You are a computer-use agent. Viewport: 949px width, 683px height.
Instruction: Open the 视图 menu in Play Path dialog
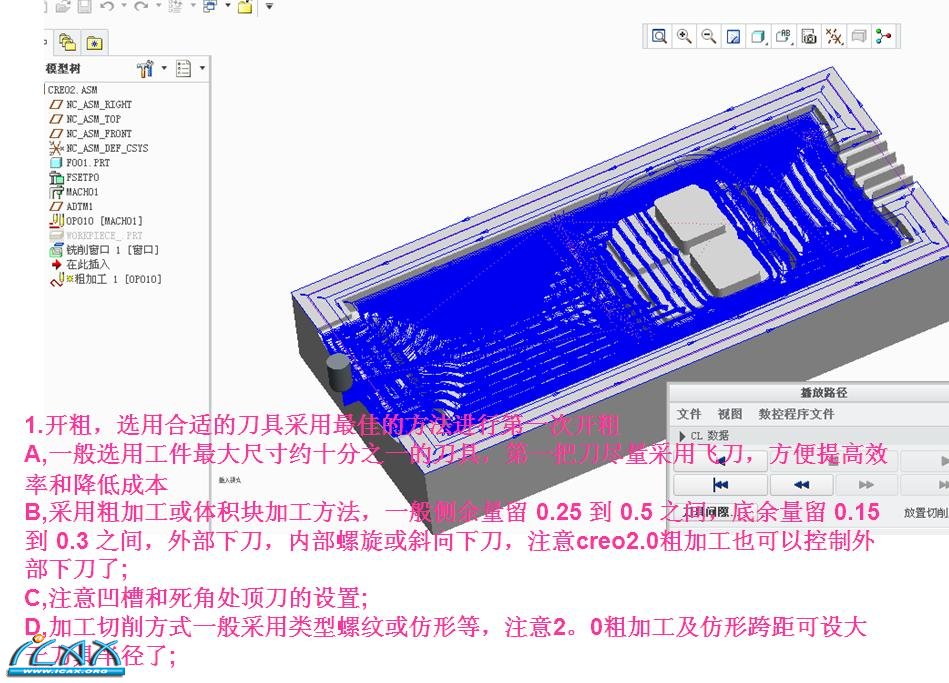pyautogui.click(x=729, y=414)
